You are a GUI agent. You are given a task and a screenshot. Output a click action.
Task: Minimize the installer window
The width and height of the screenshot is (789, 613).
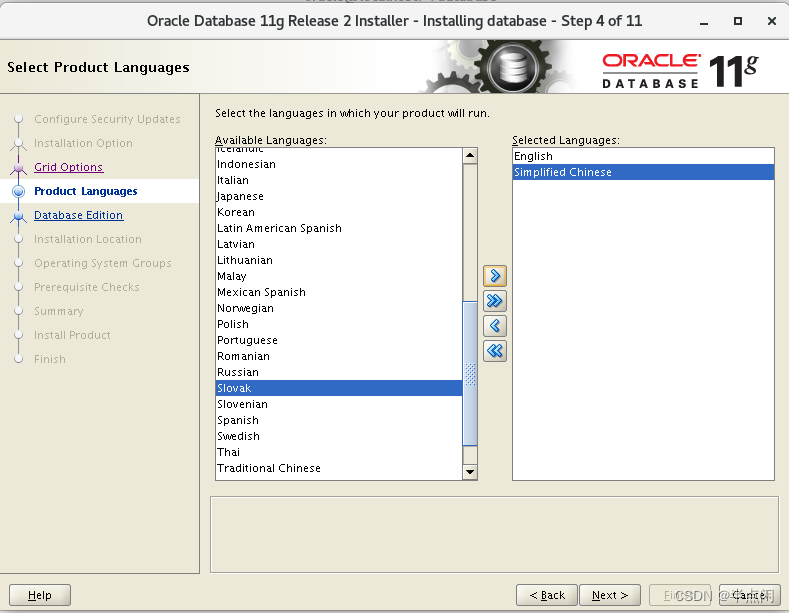tap(704, 22)
